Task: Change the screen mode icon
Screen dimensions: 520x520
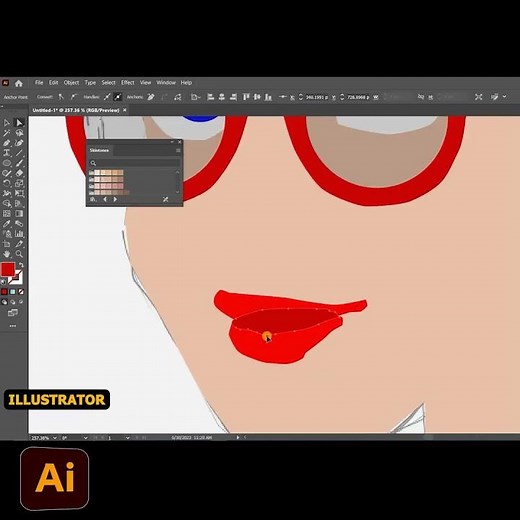Action: (x=13, y=313)
